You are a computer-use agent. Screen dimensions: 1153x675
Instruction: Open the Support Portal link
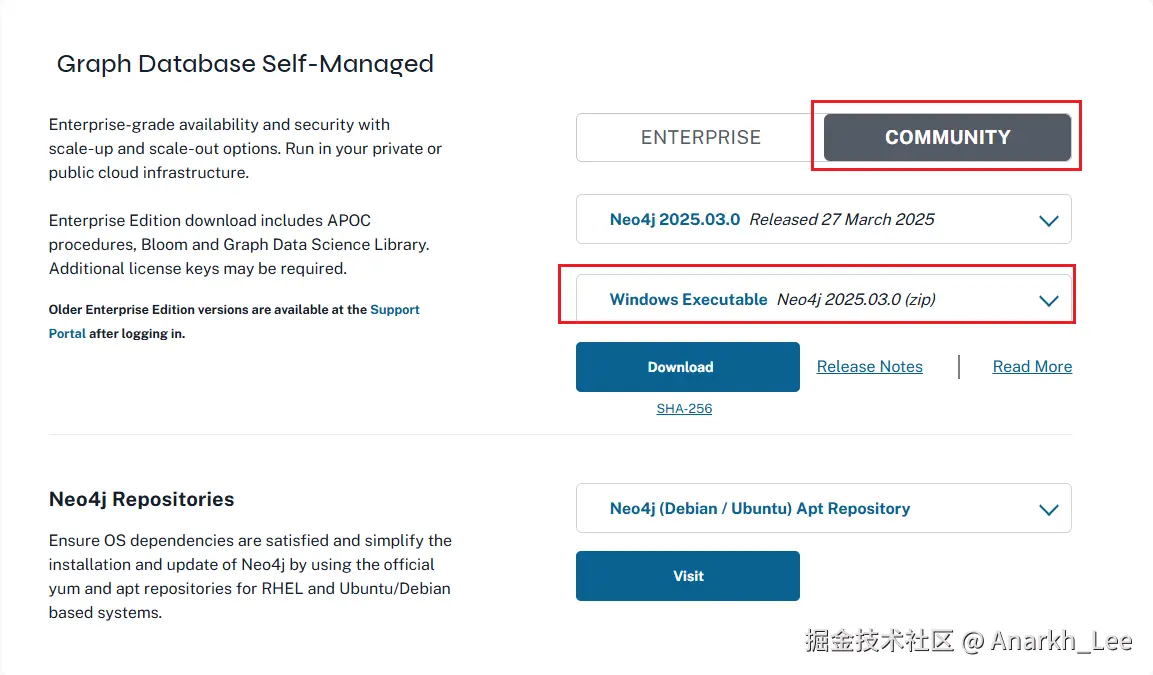point(394,310)
